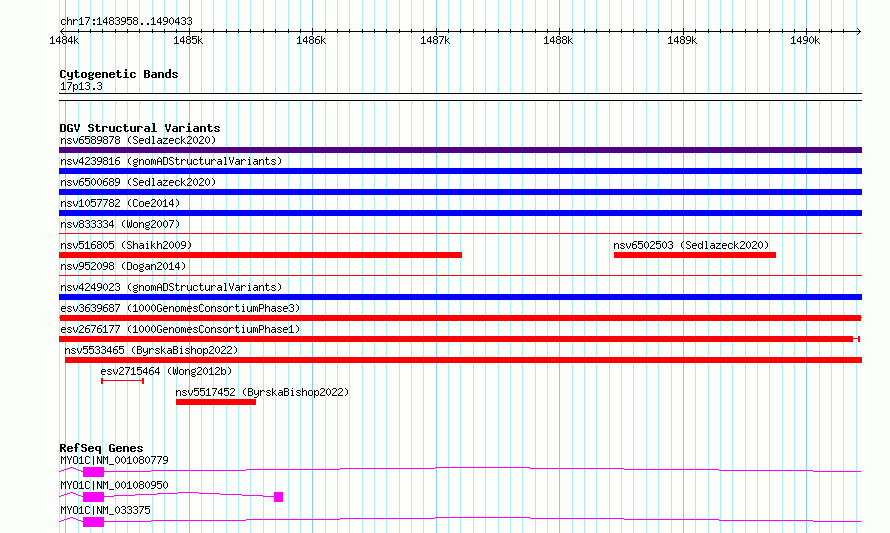890x533 pixels.
Task: Click the DGV Structural Variants track title
Action: [140, 128]
